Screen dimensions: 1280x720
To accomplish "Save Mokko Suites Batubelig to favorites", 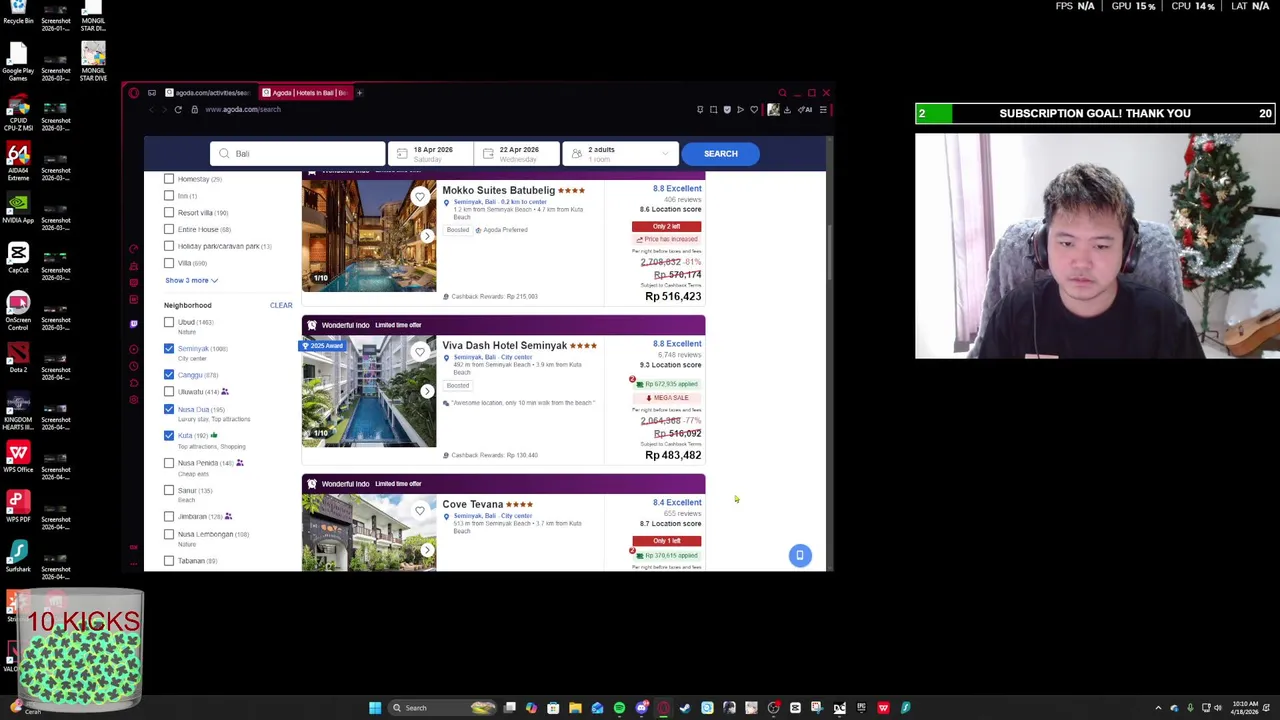I will 420,197.
